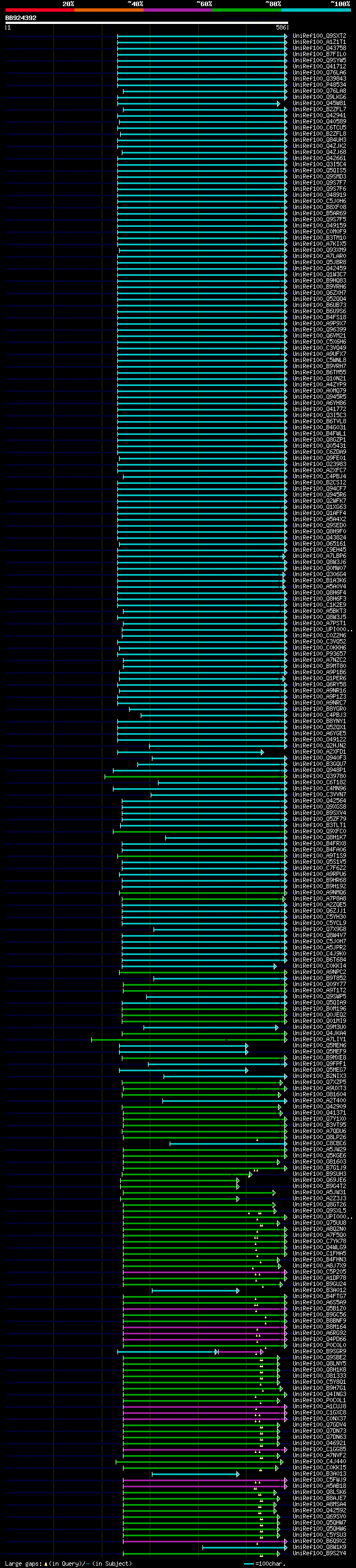Select the UniRef100_Q42661 label
This screenshot has height=1568, width=356.
319,159
